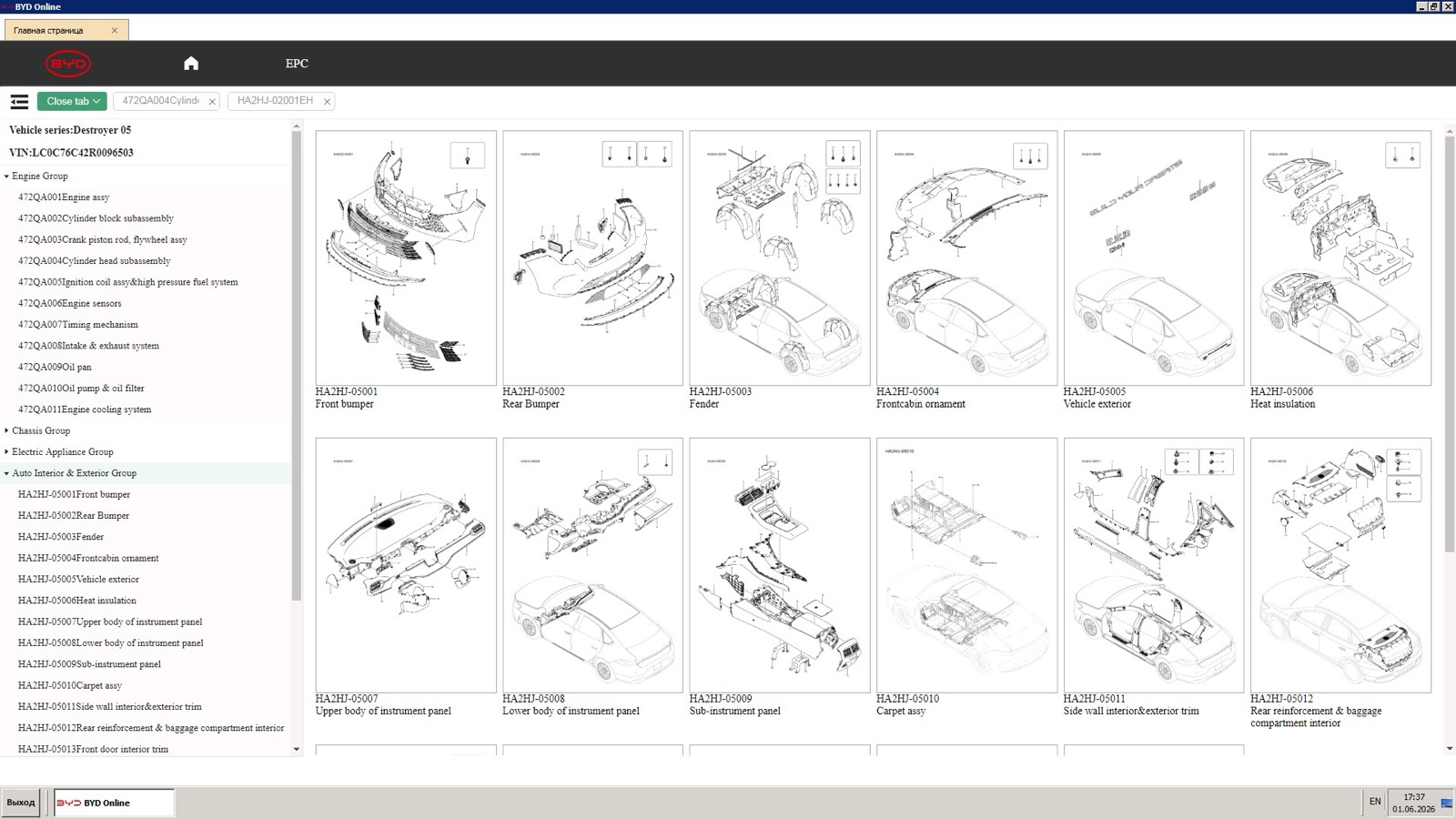The height and width of the screenshot is (819, 1456).
Task: Open 472QA001Engine assy in tree
Action: 64,197
